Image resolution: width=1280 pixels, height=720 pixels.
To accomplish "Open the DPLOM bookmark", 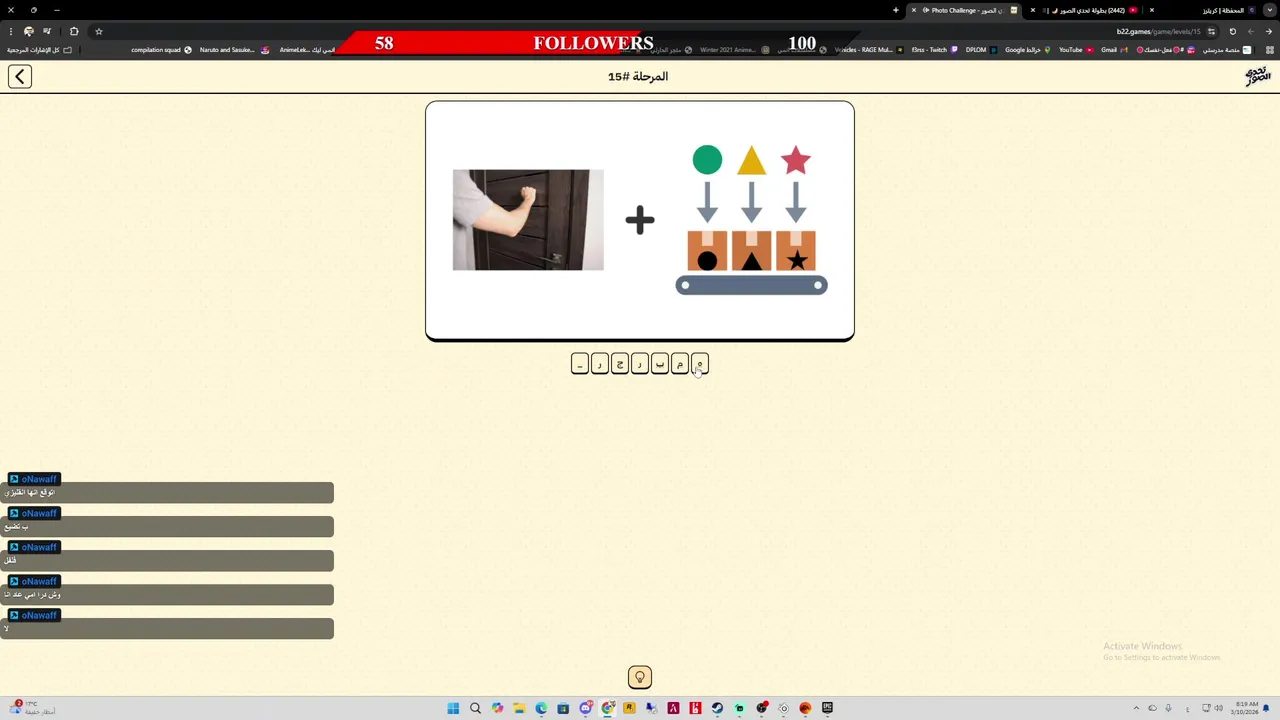I will (981, 50).
